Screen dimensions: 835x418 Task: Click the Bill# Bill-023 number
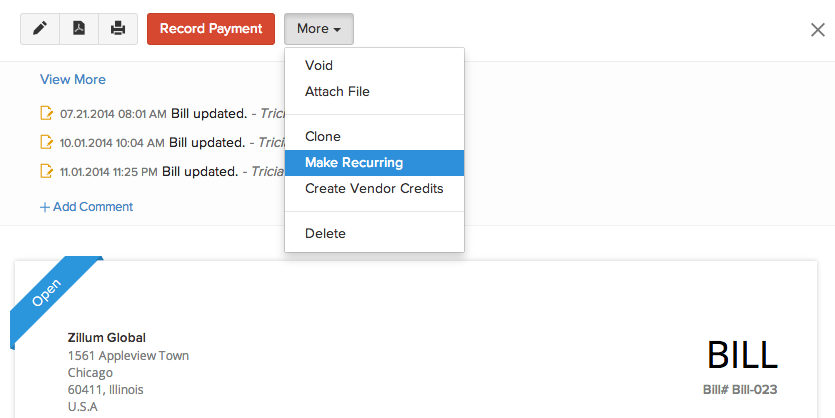click(x=740, y=390)
